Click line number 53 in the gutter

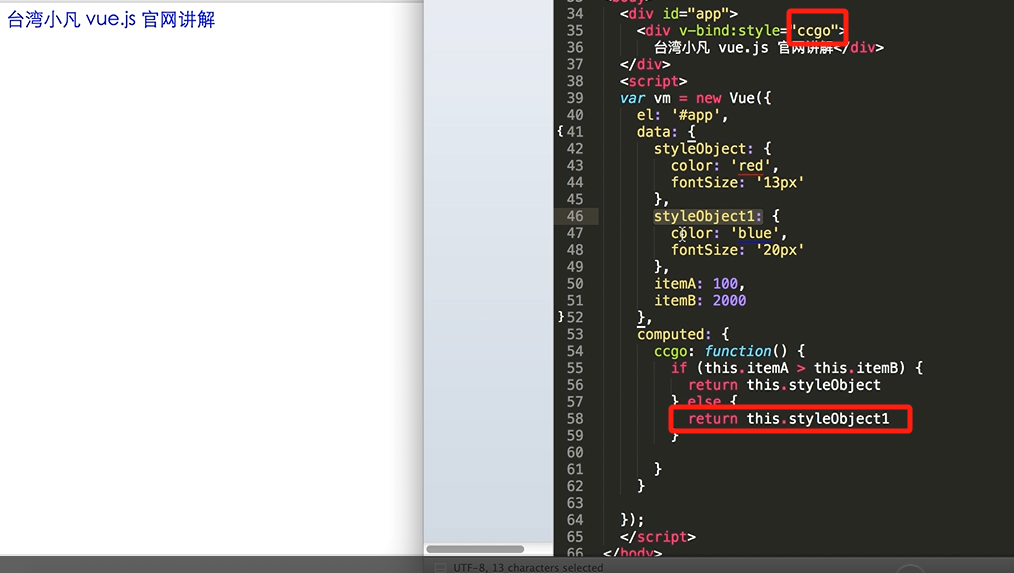(x=575, y=334)
